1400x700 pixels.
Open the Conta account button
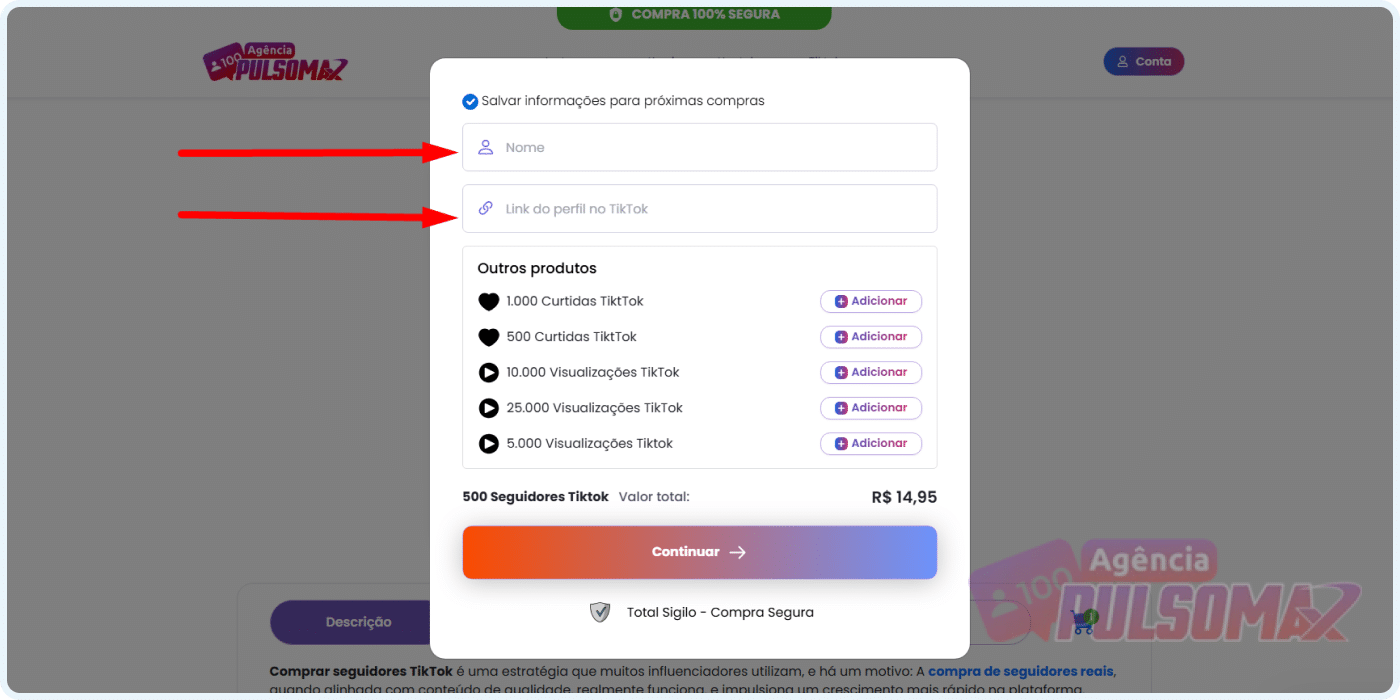(1144, 61)
